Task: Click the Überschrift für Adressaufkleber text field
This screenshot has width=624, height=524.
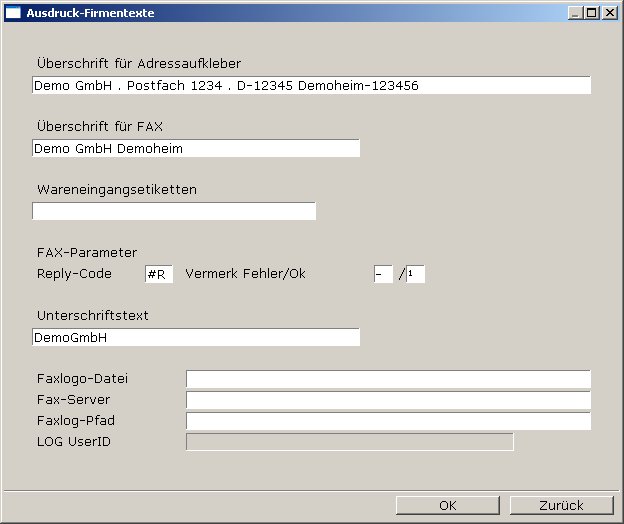Action: [311, 86]
